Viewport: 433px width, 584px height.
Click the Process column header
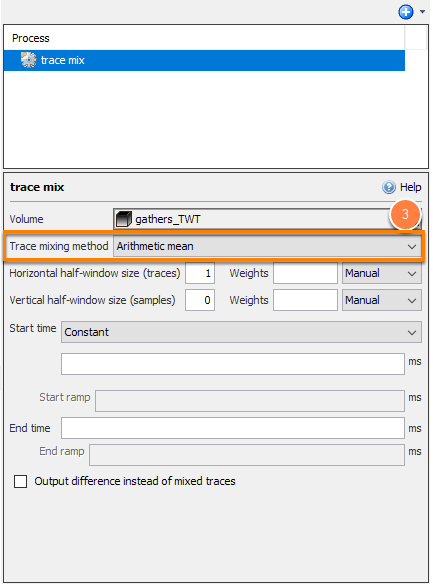point(31,38)
